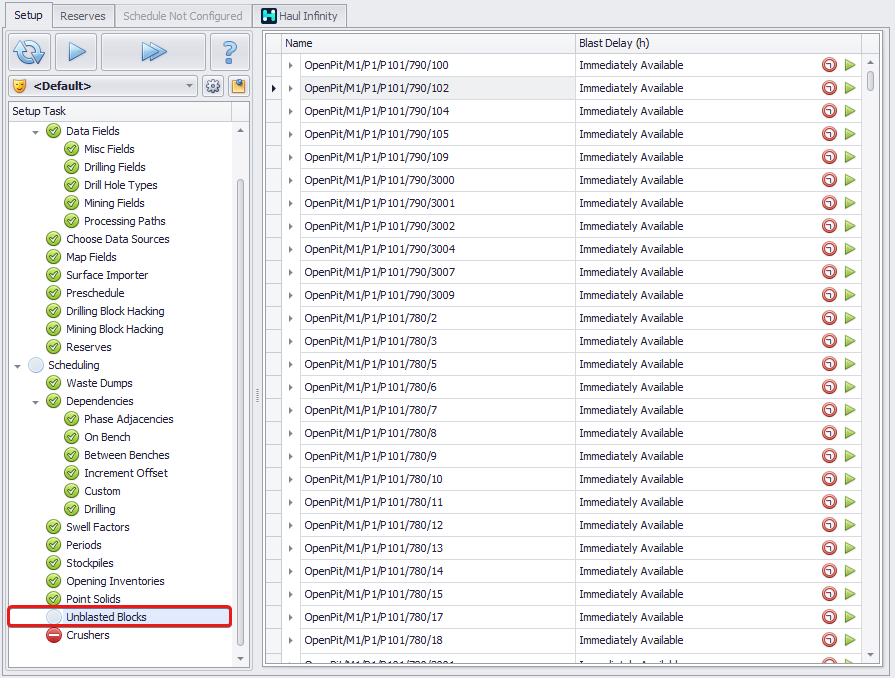Expand row OpenPit/M1/P1/P101/780/2
895x678 pixels.
tap(291, 318)
